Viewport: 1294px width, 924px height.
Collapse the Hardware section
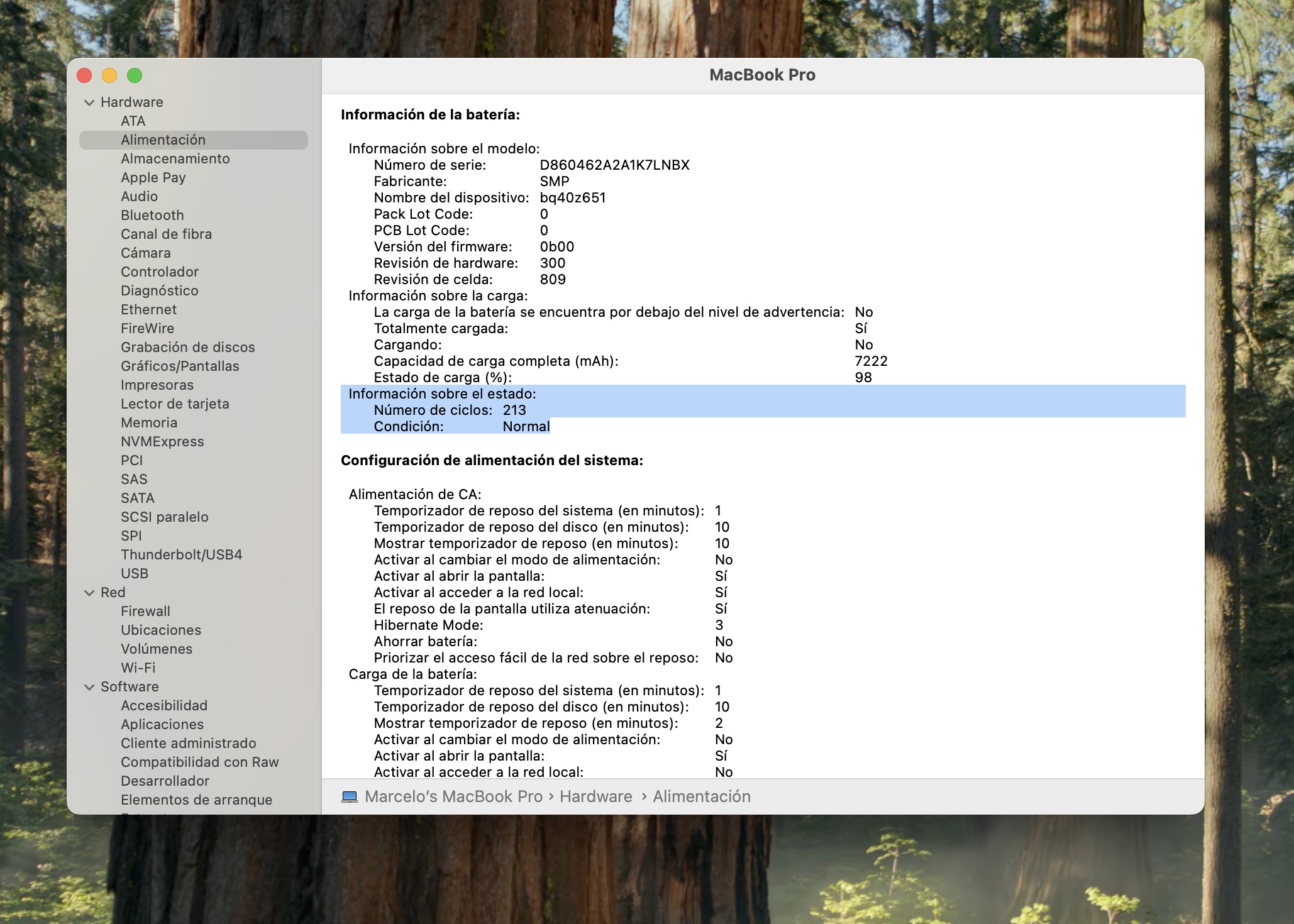point(89,102)
